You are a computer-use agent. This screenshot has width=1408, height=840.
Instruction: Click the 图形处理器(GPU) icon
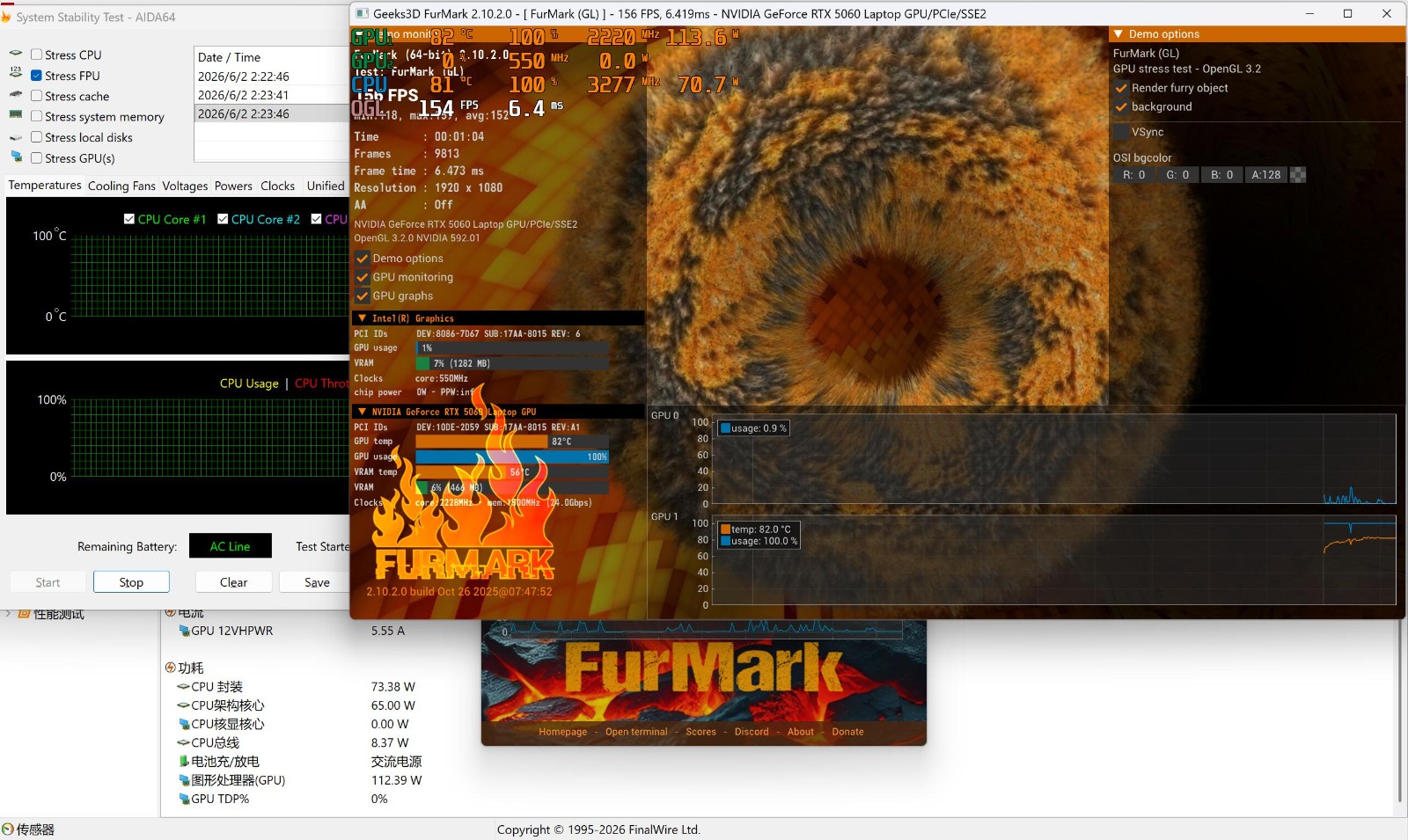click(184, 780)
